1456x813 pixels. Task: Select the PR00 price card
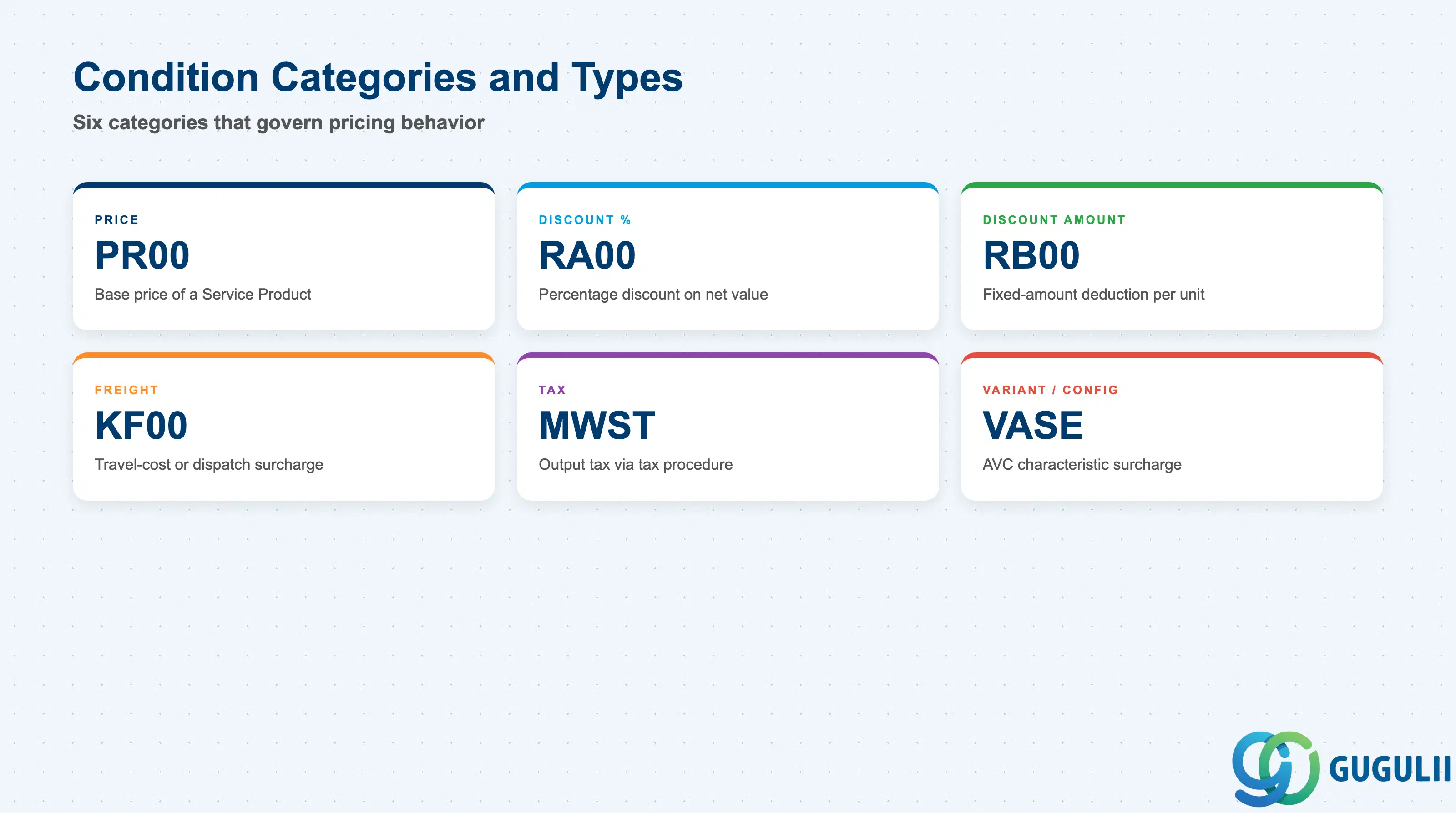[284, 256]
